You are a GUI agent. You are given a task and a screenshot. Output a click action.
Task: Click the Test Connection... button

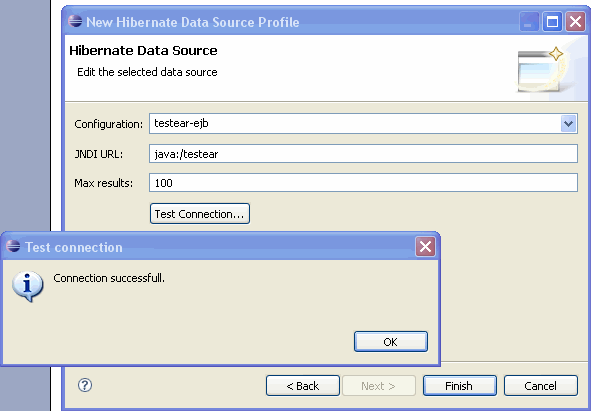coord(200,214)
